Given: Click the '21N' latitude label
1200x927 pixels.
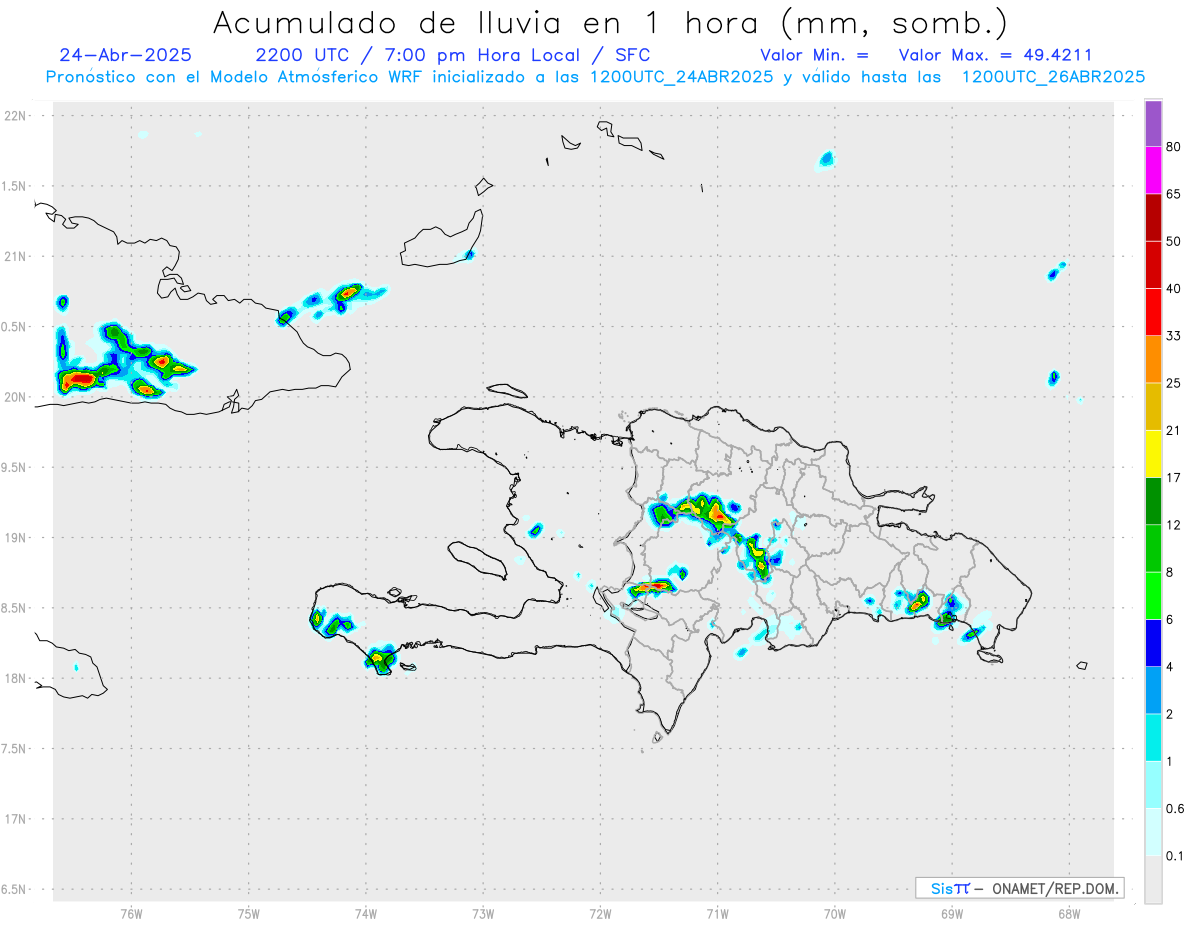Looking at the screenshot, I should tap(16, 256).
